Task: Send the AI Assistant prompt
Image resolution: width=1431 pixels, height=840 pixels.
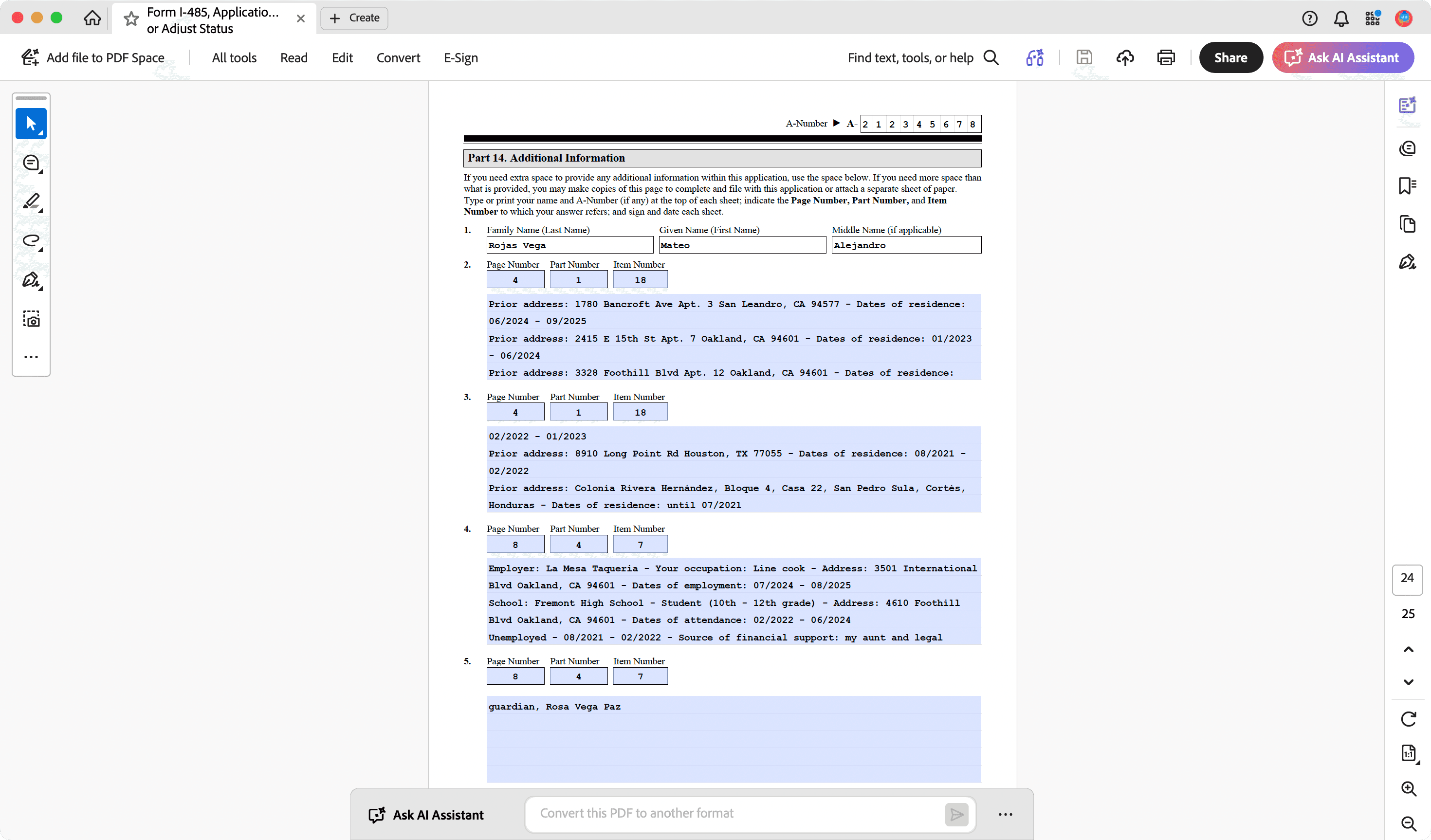Action: [x=956, y=814]
